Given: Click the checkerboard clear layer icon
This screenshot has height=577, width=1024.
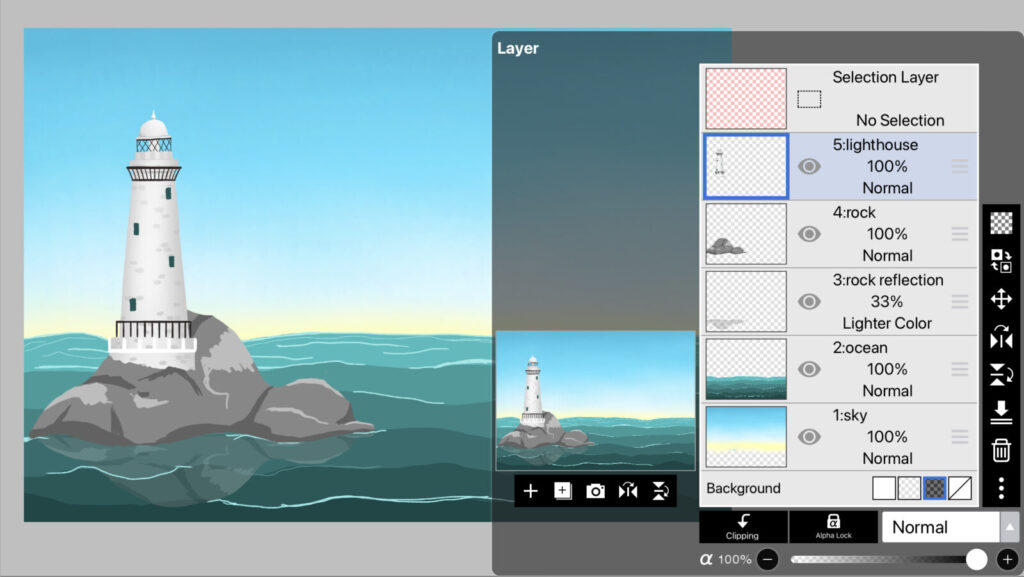Looking at the screenshot, I should click(1001, 223).
